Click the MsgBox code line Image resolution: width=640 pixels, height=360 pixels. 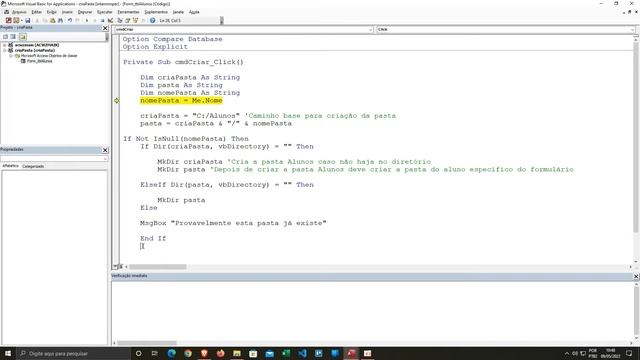pyautogui.click(x=233, y=223)
